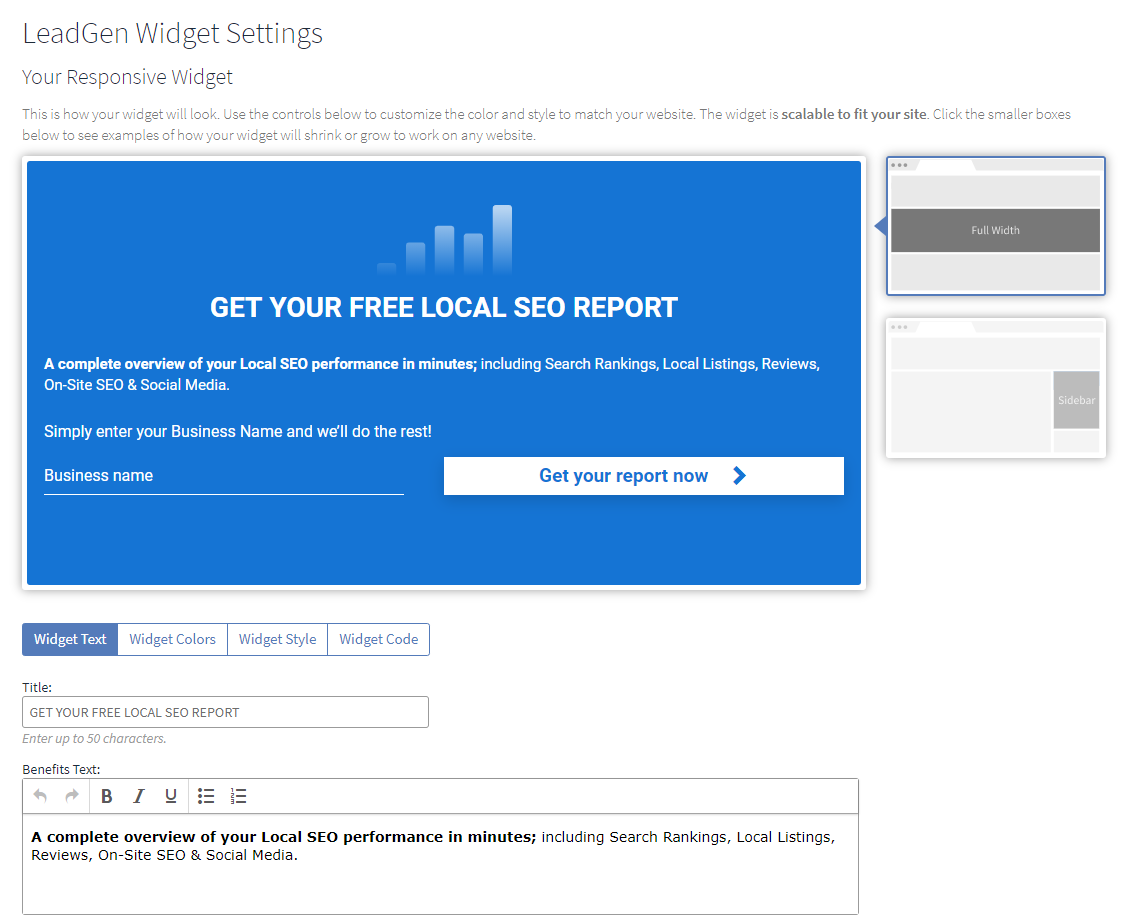Open the Widget Code tab
The width and height of the screenshot is (1127, 920).
tap(379, 639)
